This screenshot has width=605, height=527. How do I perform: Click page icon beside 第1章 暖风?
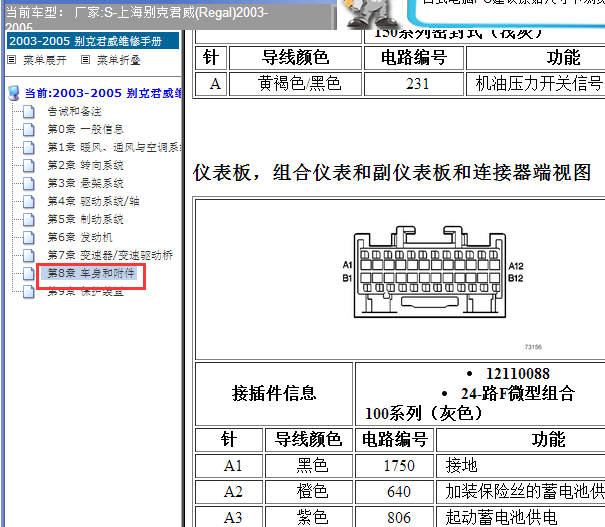(x=28, y=148)
